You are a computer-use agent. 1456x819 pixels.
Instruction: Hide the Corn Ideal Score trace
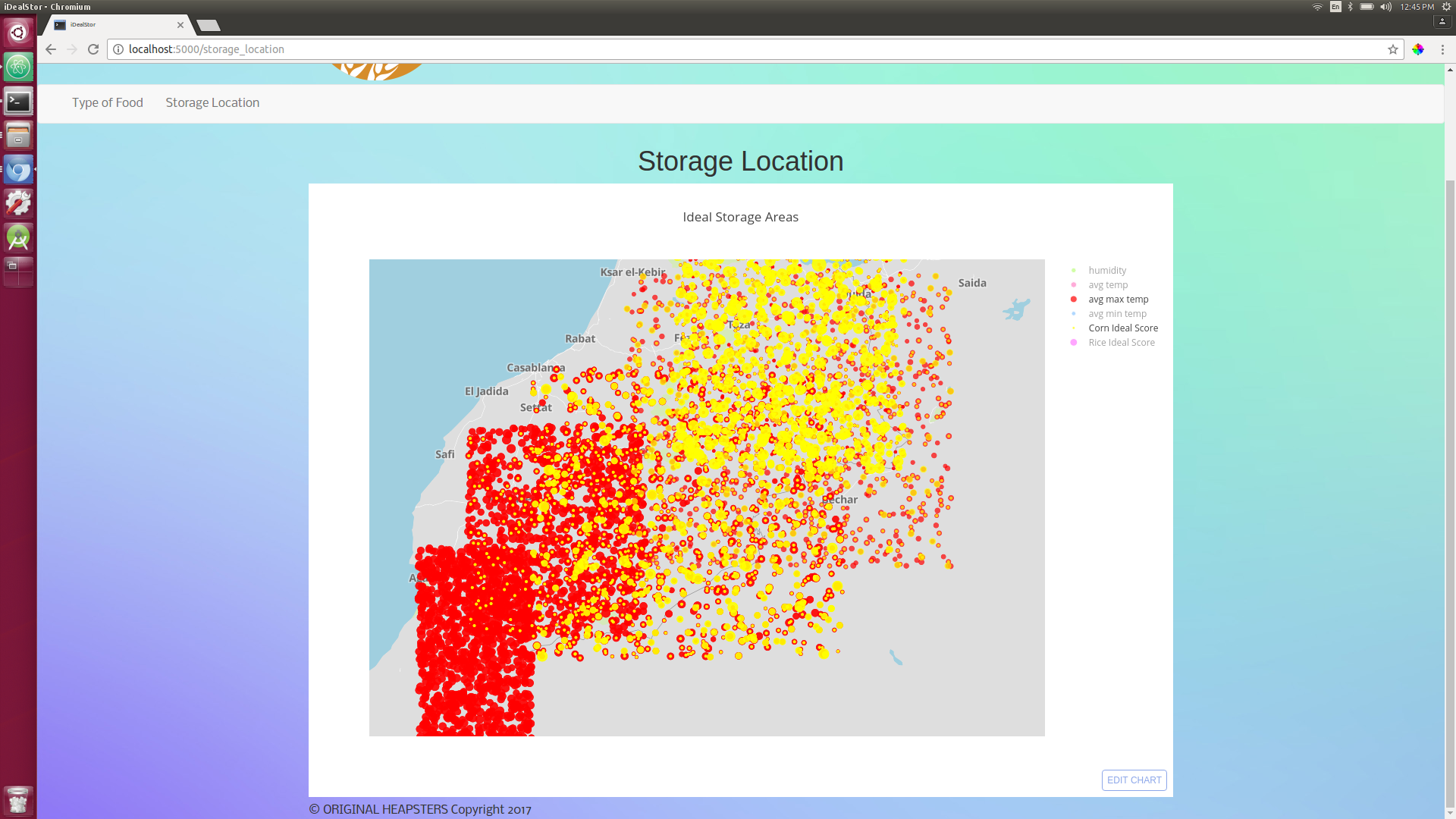tap(1122, 328)
